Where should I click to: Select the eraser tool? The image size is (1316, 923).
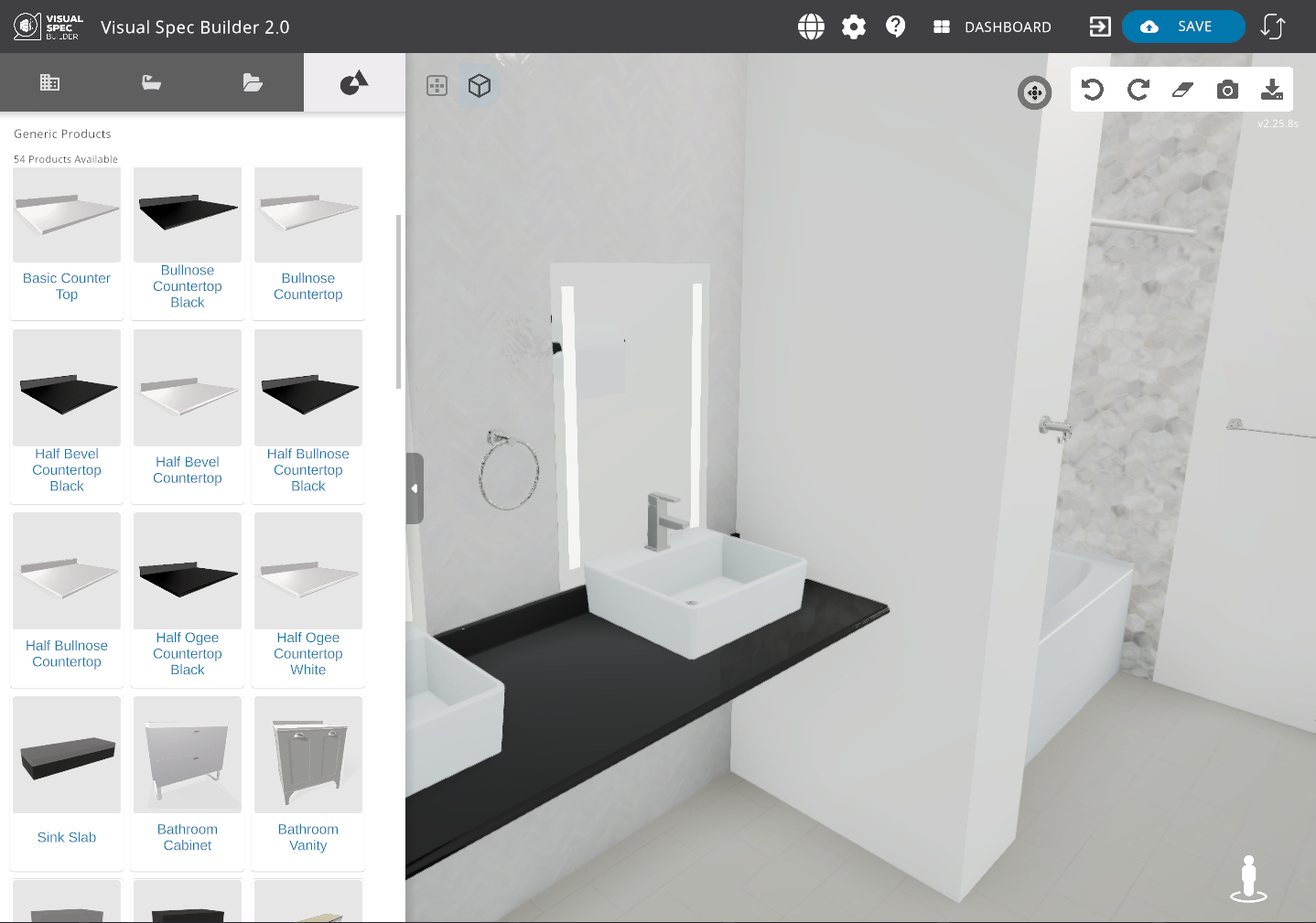pyautogui.click(x=1182, y=90)
